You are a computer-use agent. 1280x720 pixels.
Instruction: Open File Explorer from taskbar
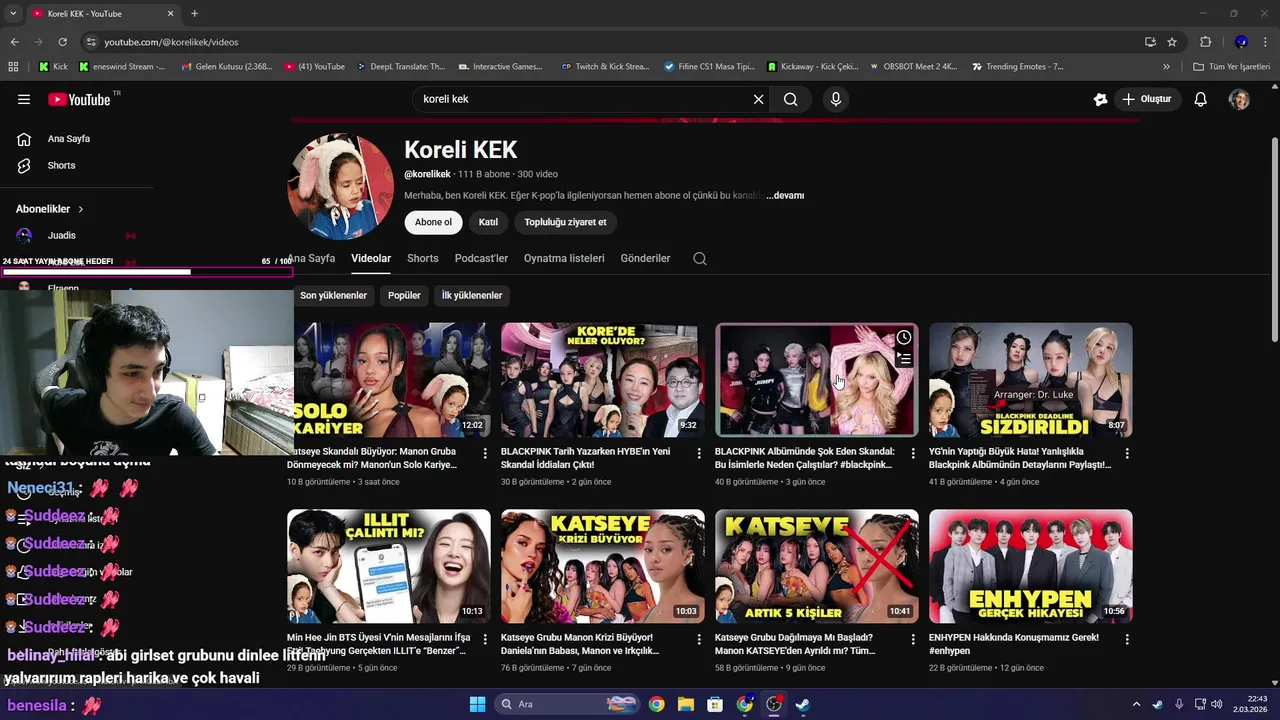coord(686,704)
